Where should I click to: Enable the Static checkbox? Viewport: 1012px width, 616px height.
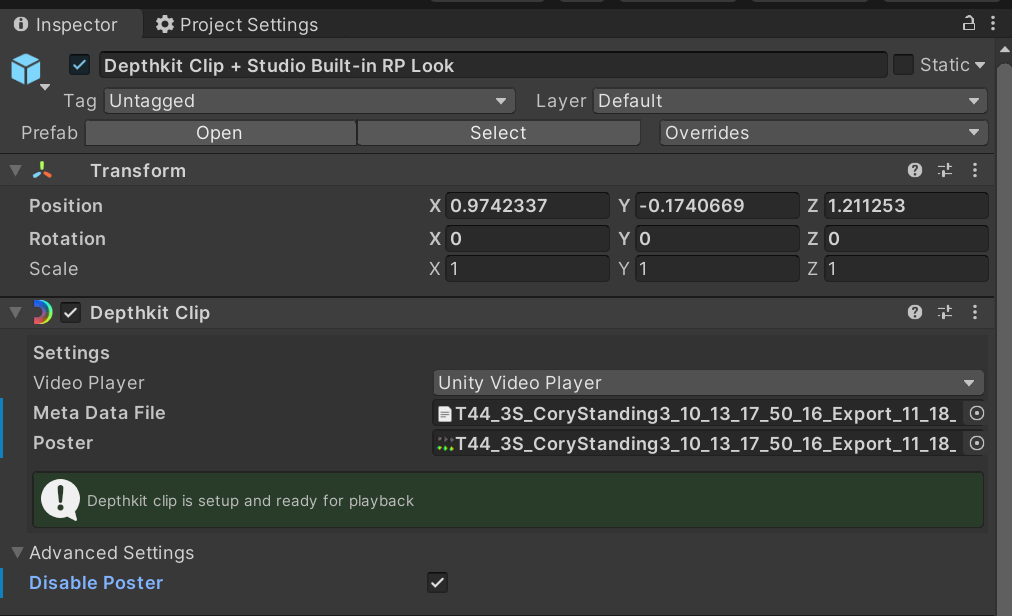tap(903, 65)
